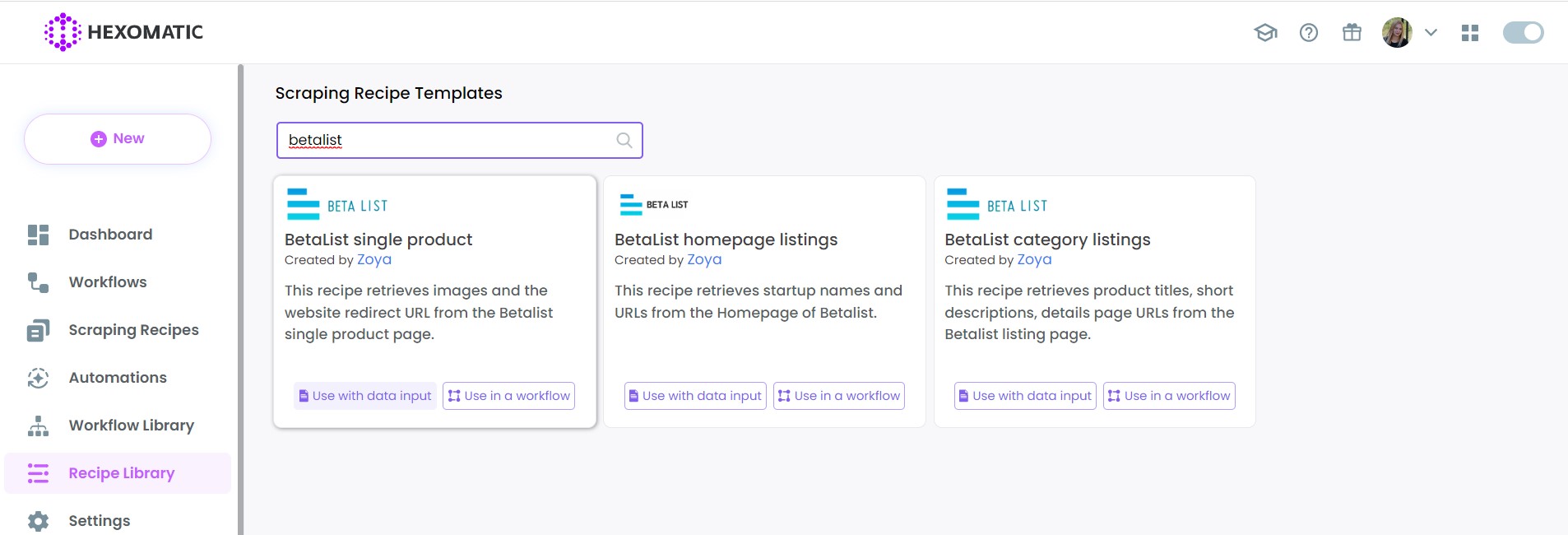This screenshot has height=535, width=1568.
Task: Select the Scraping Recipes sidebar icon
Action: [x=37, y=329]
